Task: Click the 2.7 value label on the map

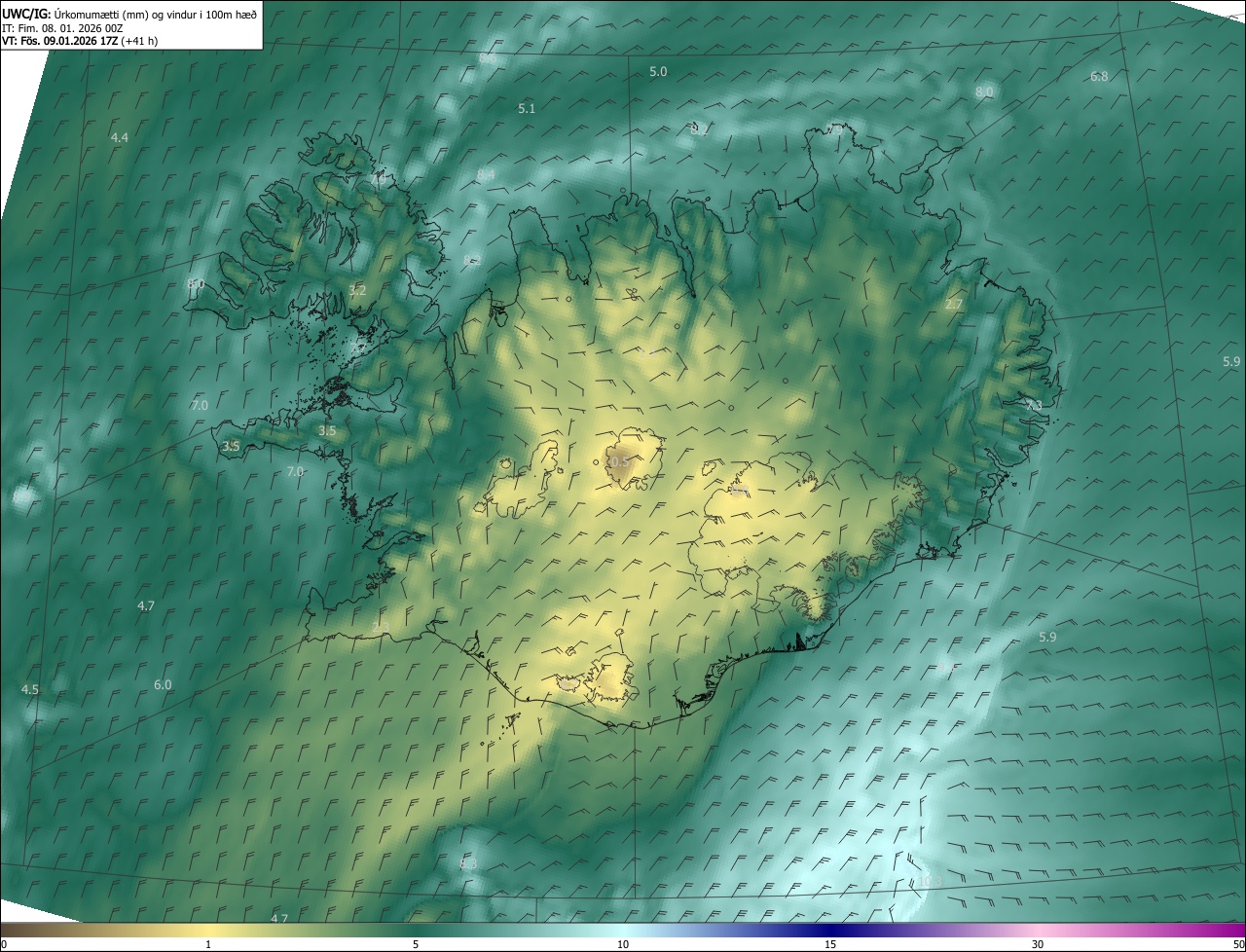Action: (954, 305)
